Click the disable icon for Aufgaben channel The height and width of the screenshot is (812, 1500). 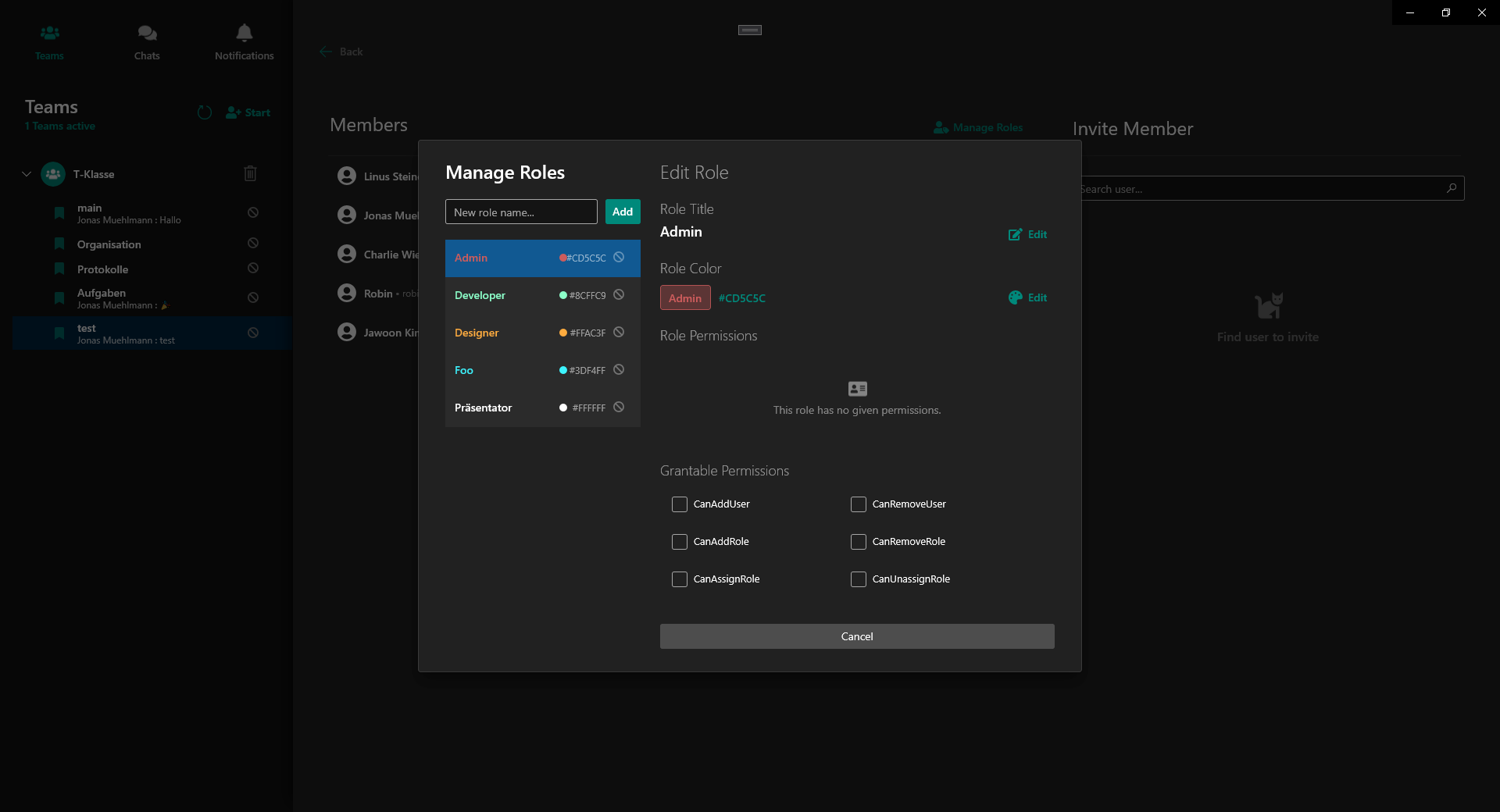click(253, 297)
